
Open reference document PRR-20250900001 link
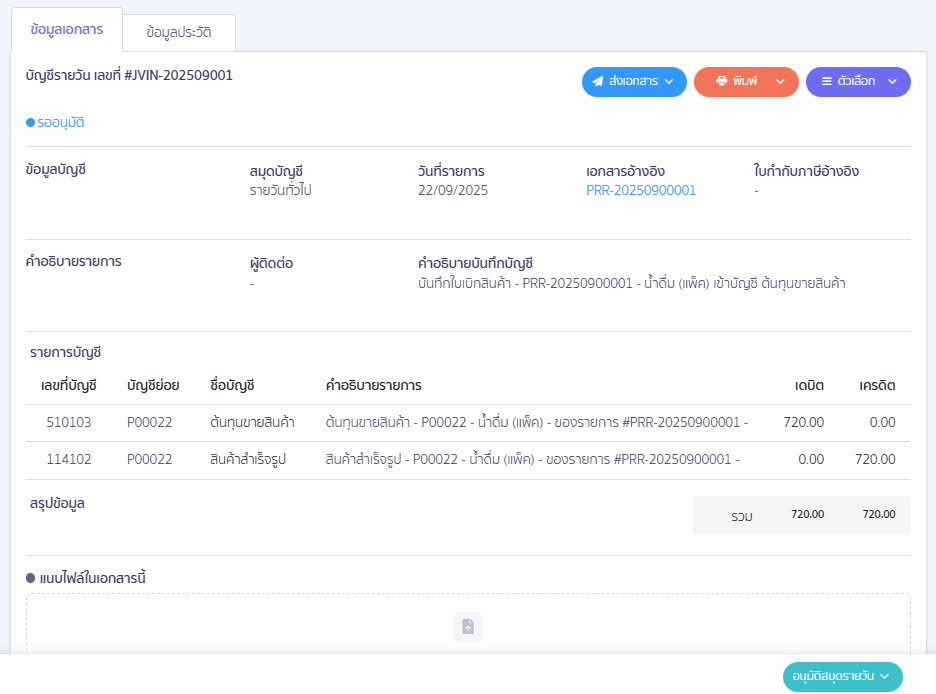pos(641,190)
